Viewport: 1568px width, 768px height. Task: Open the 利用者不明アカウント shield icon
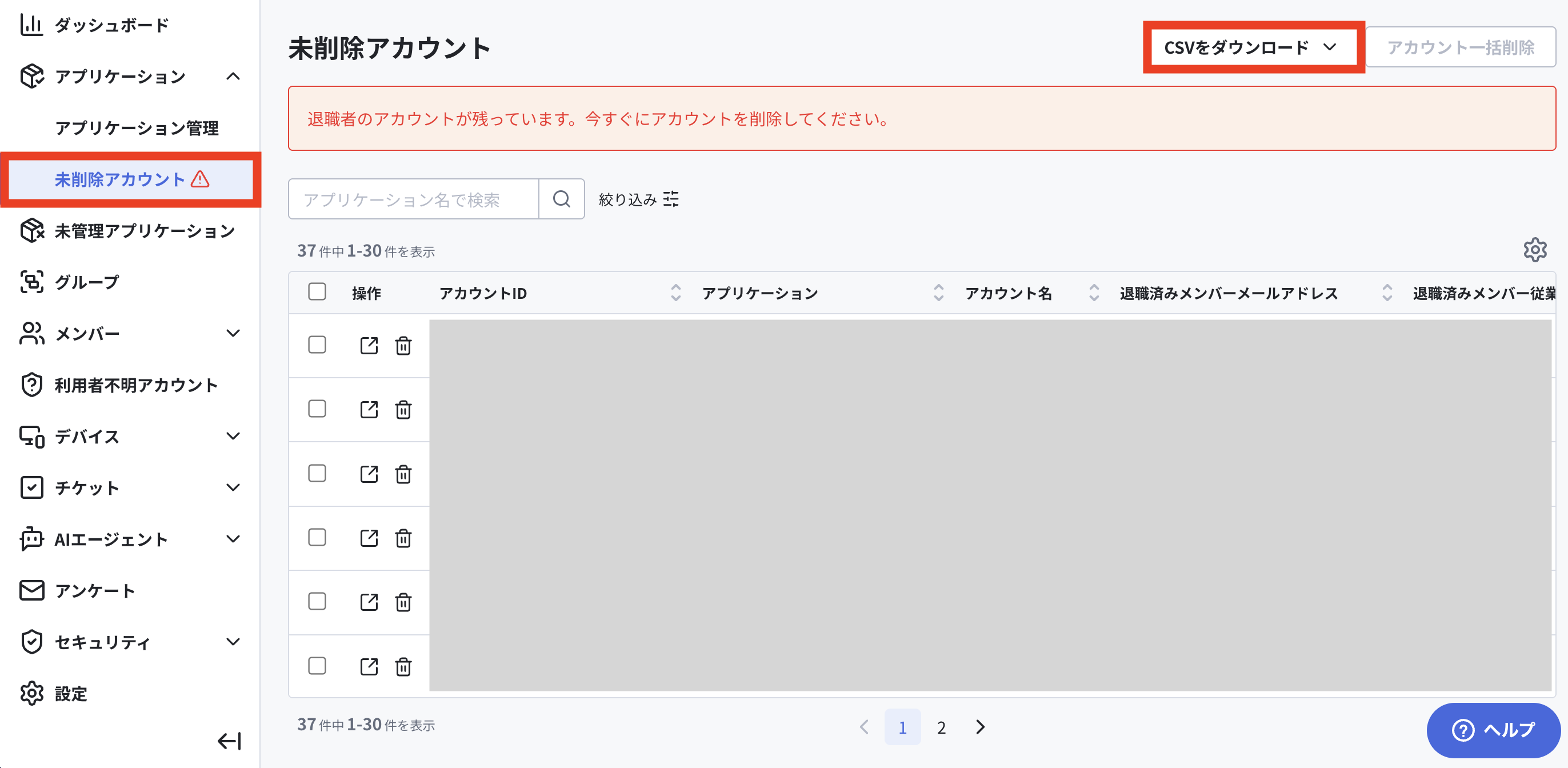(x=31, y=385)
